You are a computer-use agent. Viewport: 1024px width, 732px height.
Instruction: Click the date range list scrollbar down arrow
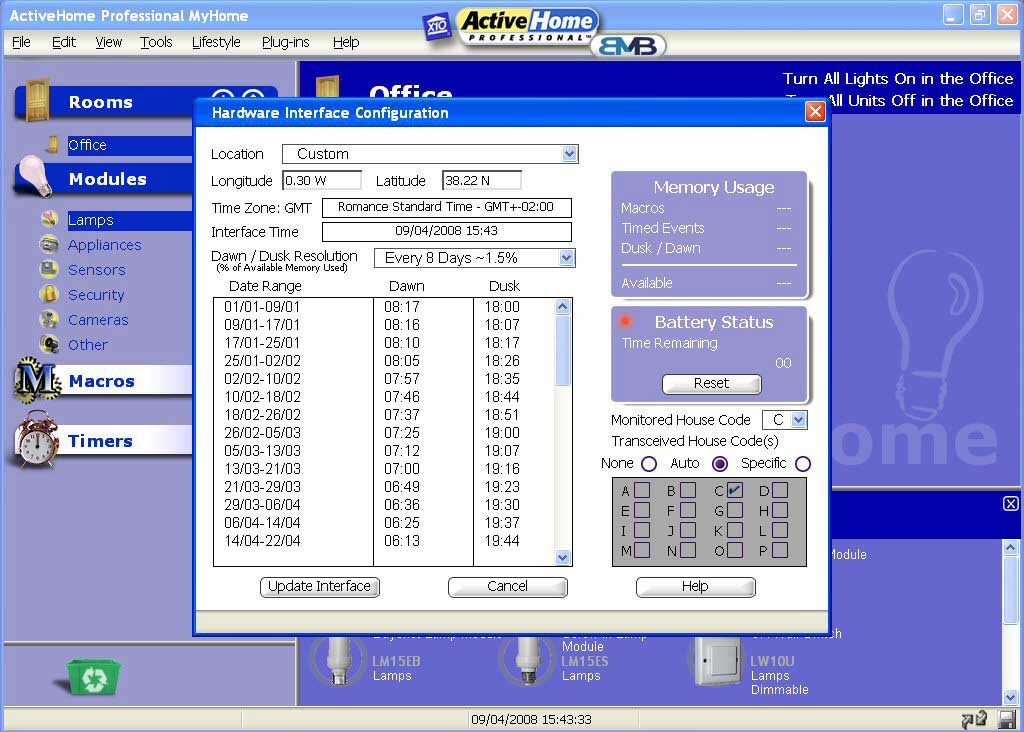(562, 558)
